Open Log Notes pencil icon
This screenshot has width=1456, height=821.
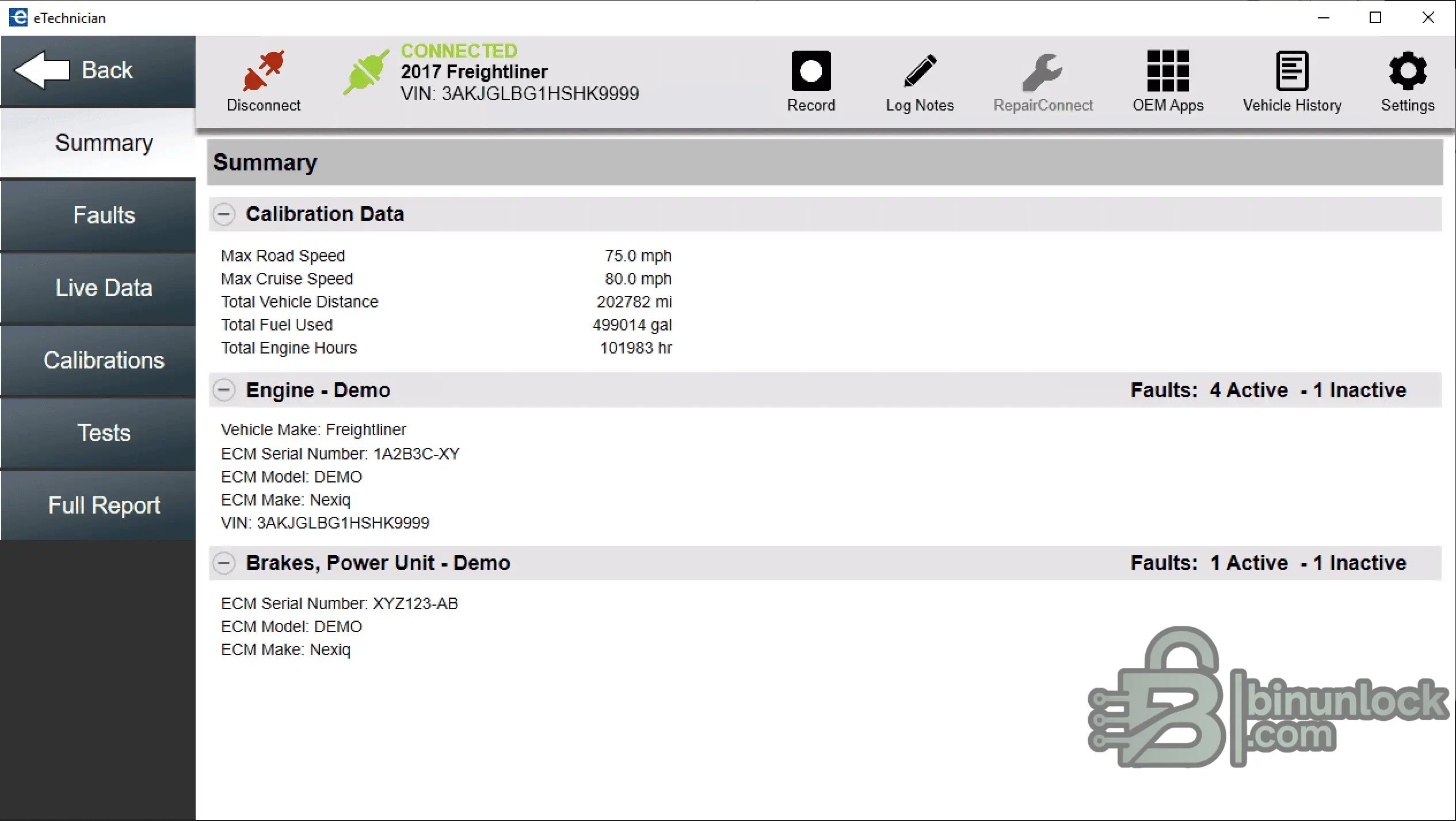[x=920, y=71]
